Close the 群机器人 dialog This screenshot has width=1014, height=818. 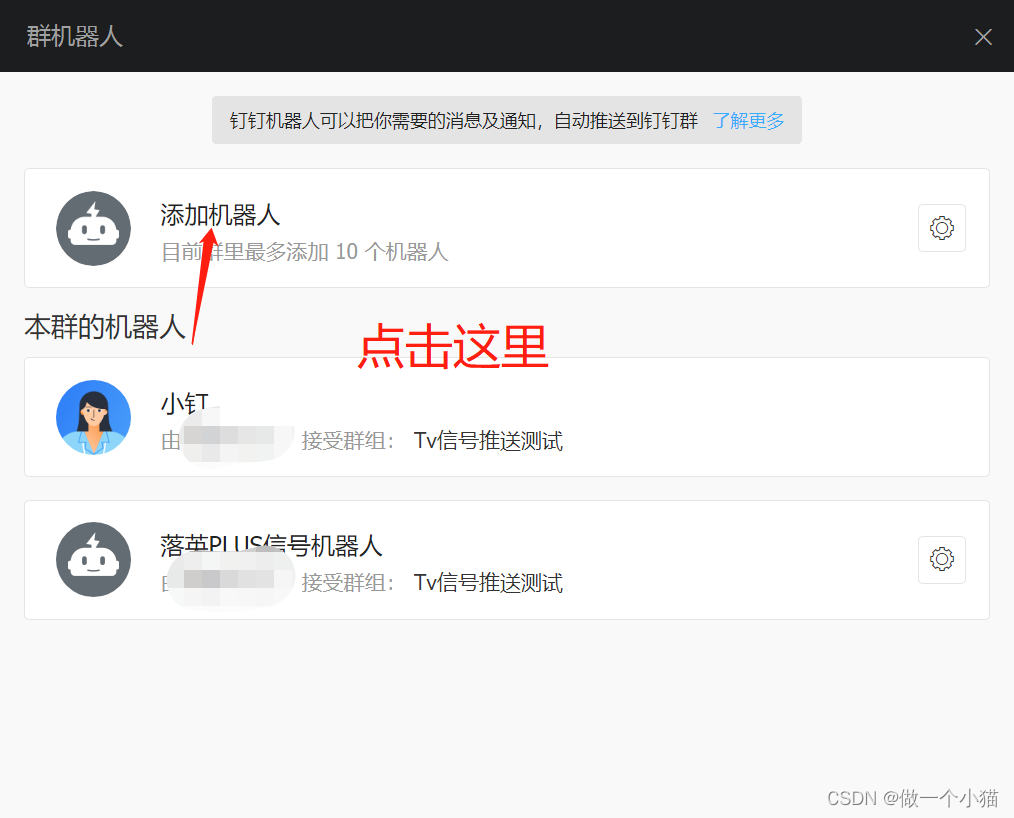983,37
